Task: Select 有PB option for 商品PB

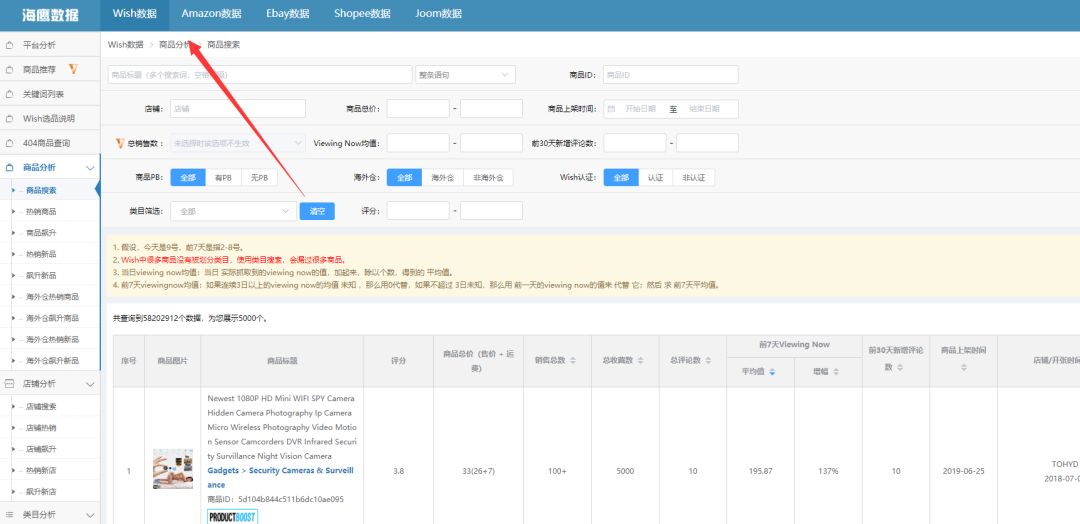Action: click(x=222, y=177)
